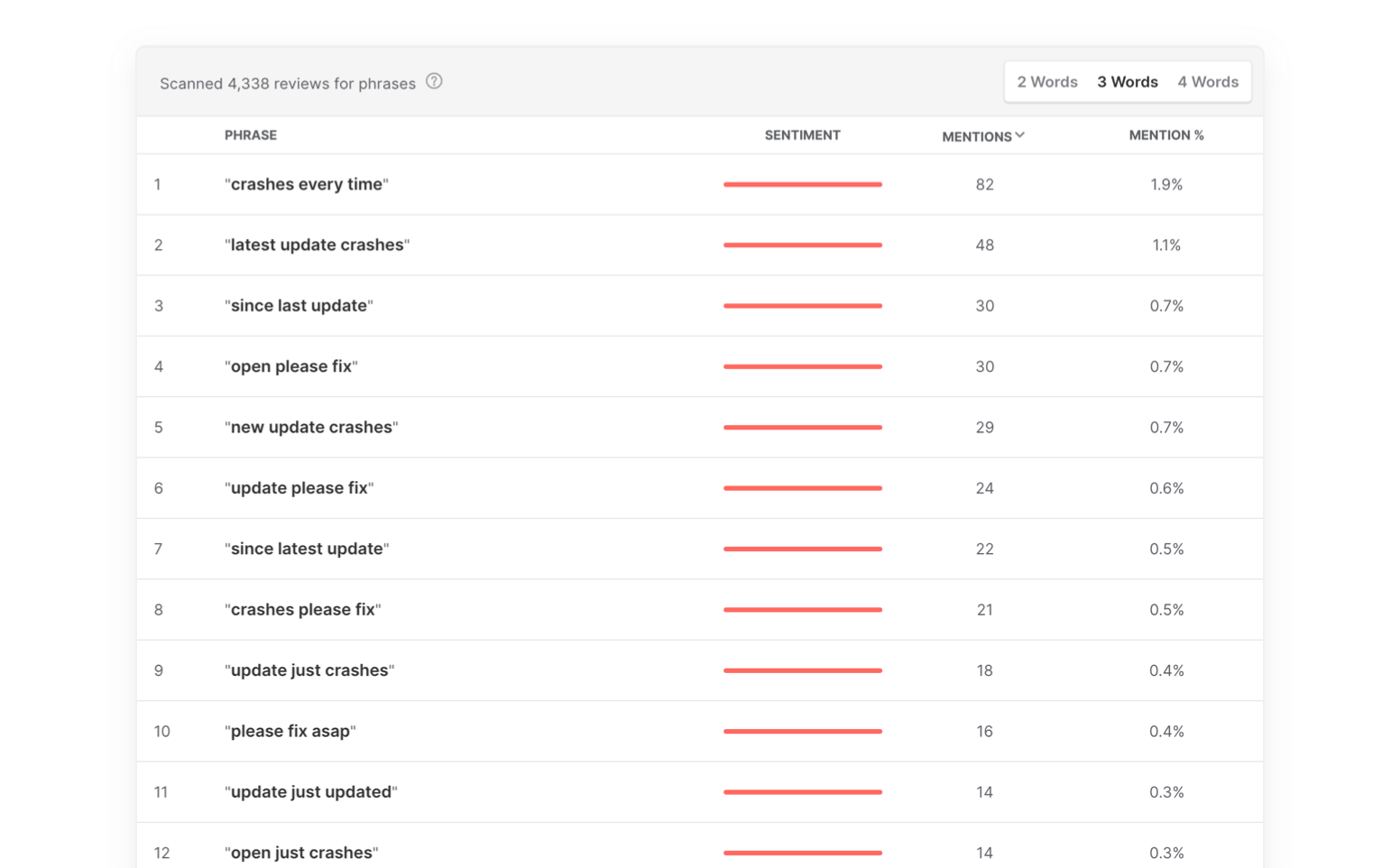Click the 0.6% mention percentage
This screenshot has height=868, width=1400.
[1166, 488]
